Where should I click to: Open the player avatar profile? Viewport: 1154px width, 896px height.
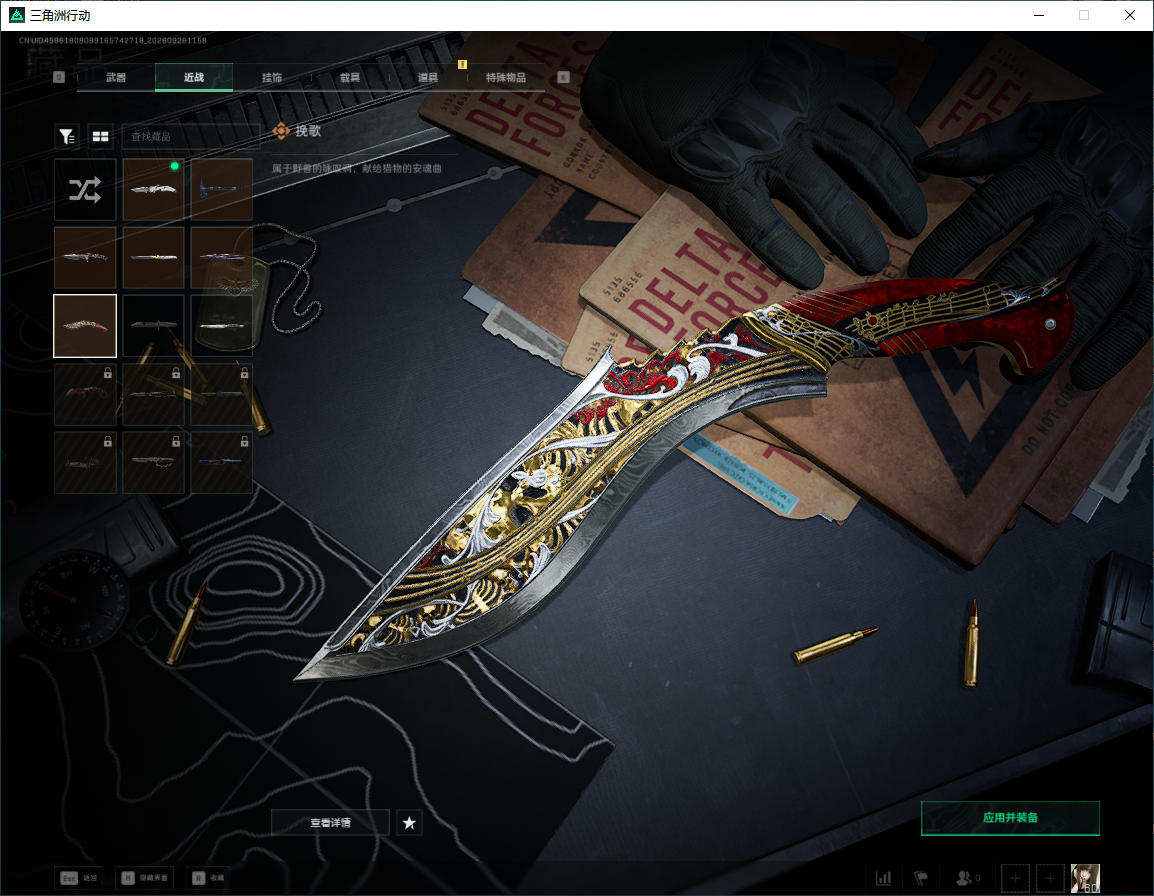(1085, 878)
